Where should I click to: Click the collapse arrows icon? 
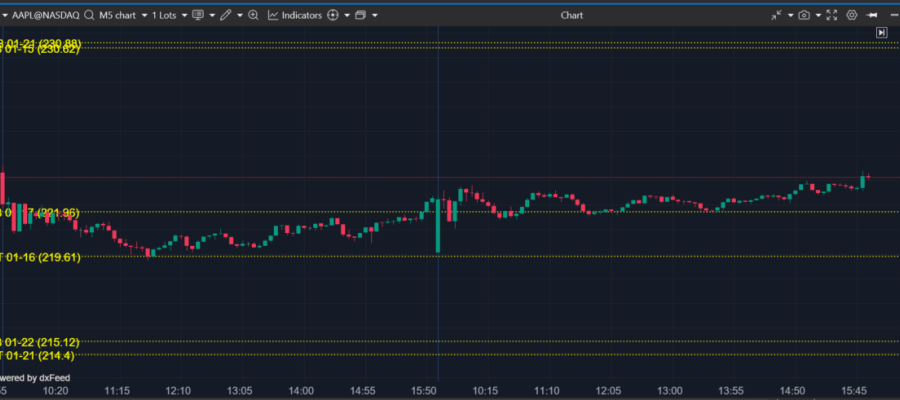(777, 15)
